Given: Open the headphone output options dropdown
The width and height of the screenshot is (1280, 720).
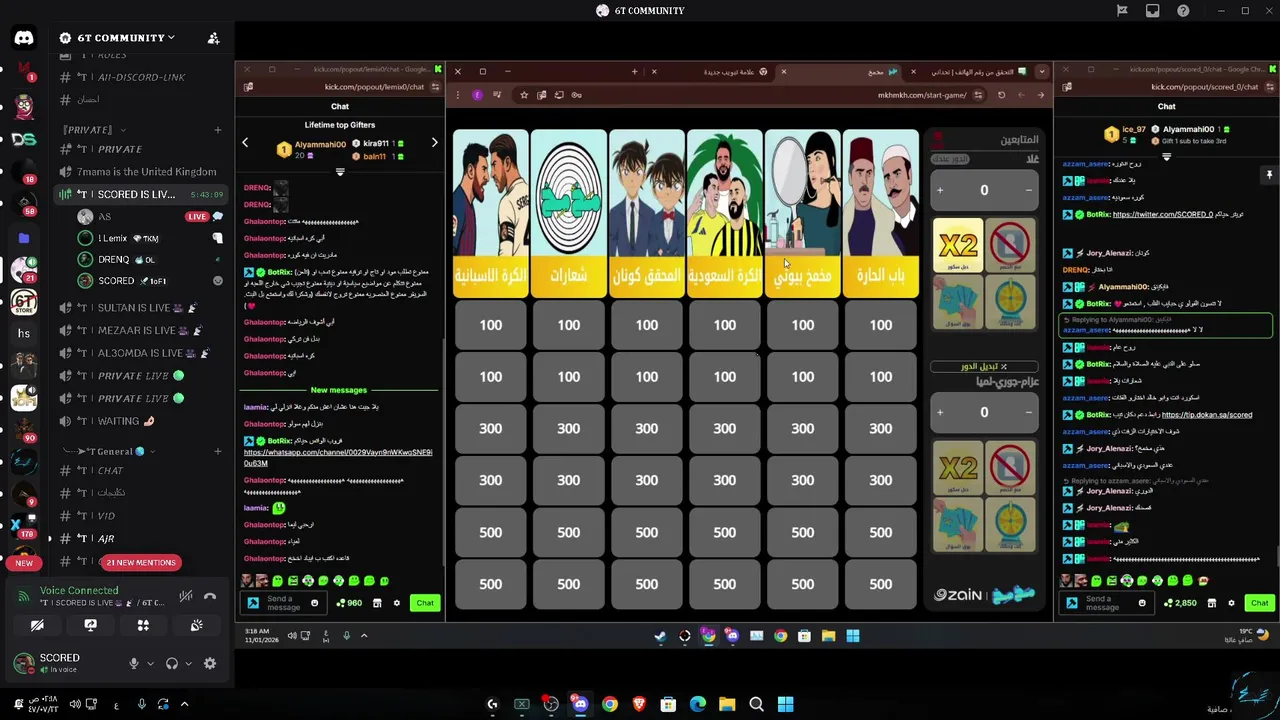Looking at the screenshot, I should click(x=188, y=663).
